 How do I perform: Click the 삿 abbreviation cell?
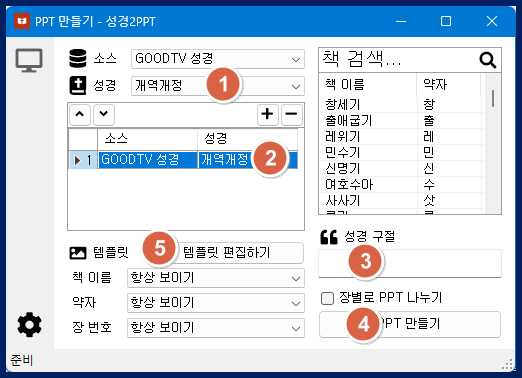pyautogui.click(x=449, y=200)
